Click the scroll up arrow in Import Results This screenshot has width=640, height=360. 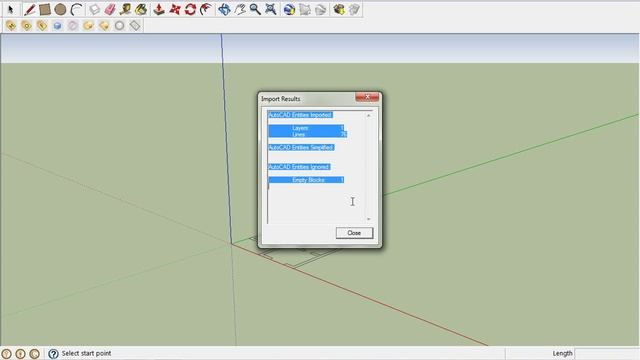click(x=368, y=116)
